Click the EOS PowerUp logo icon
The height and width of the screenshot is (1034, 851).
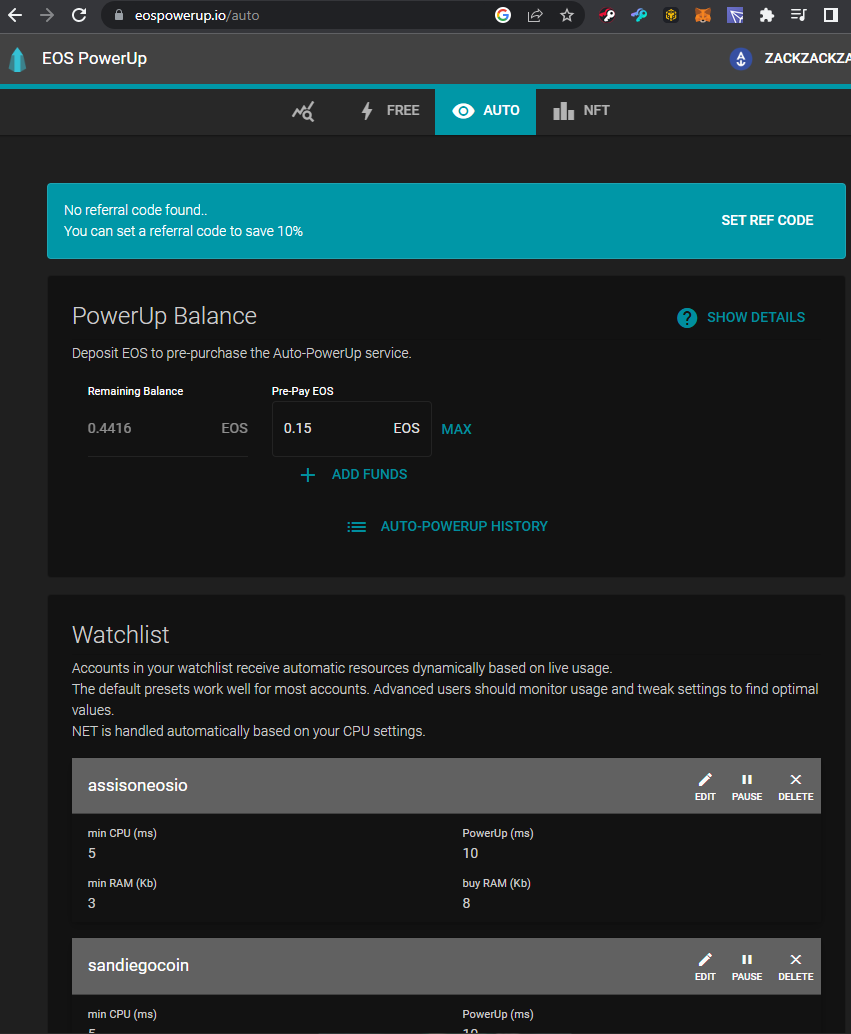click(x=18, y=59)
